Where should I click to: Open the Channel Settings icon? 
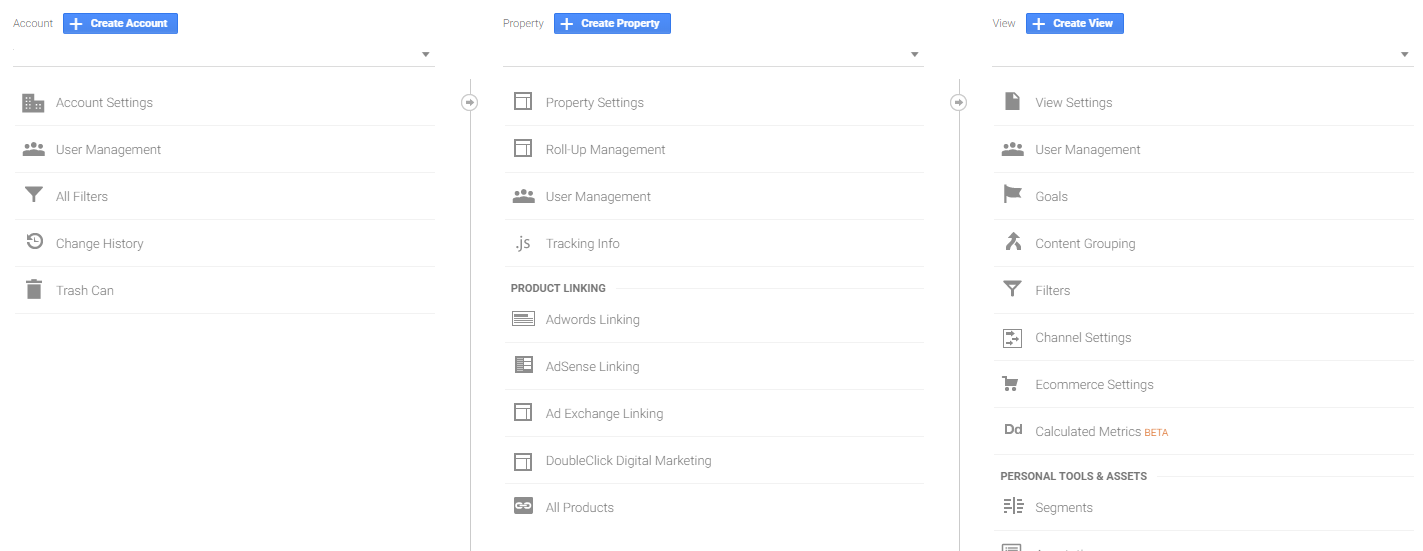1012,338
